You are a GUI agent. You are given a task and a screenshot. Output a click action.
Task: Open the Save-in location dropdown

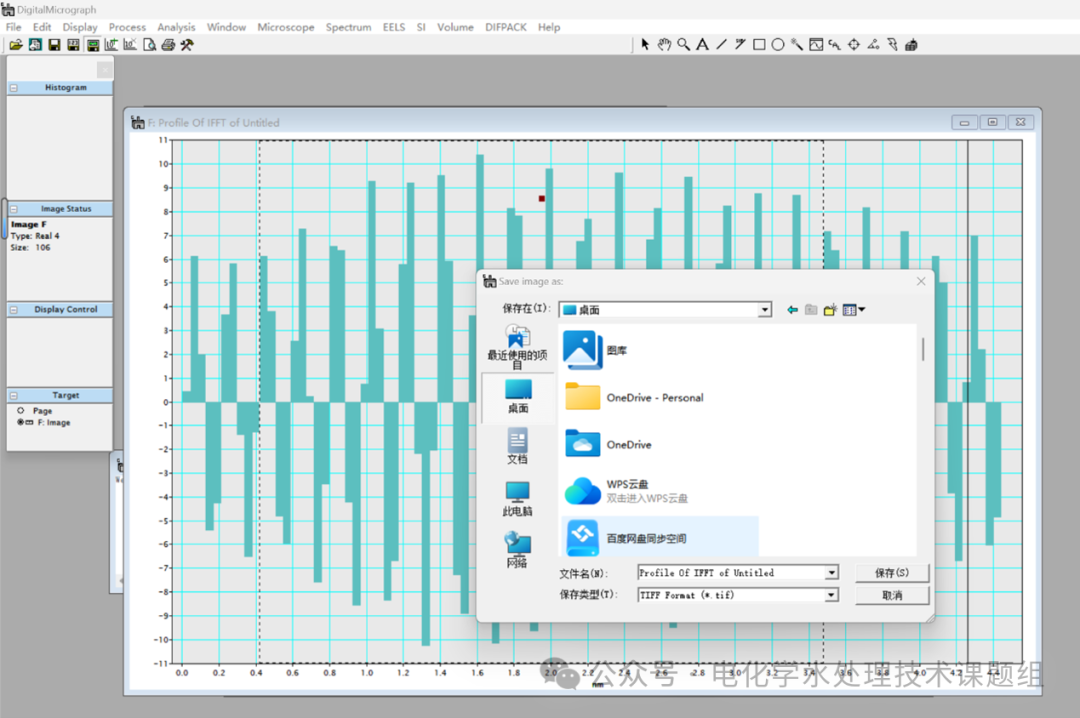pos(765,310)
